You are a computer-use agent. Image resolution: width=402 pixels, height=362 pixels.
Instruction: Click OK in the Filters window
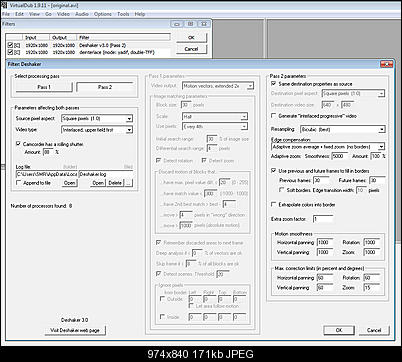click(191, 38)
